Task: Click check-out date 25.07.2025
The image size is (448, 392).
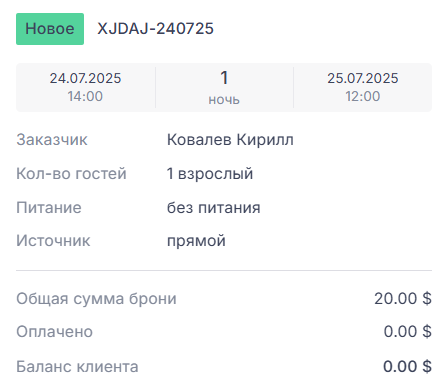Action: coord(363,78)
